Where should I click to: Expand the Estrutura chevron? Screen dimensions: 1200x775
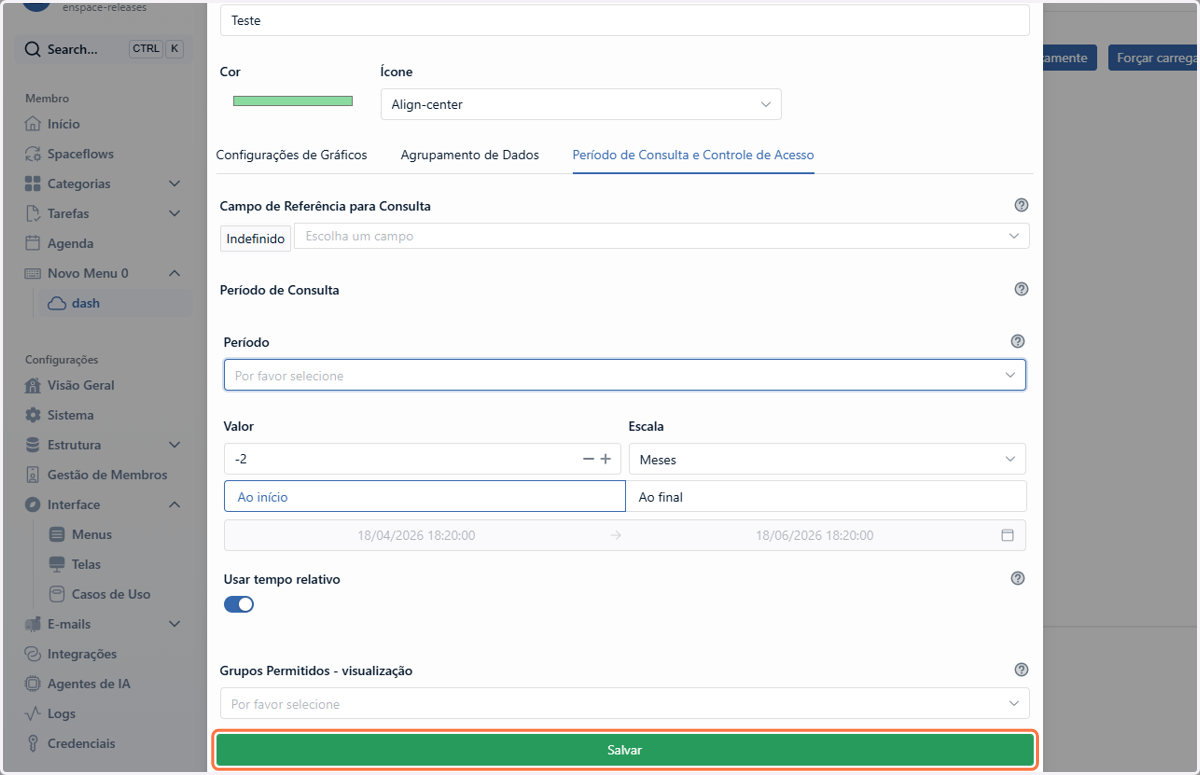point(174,445)
